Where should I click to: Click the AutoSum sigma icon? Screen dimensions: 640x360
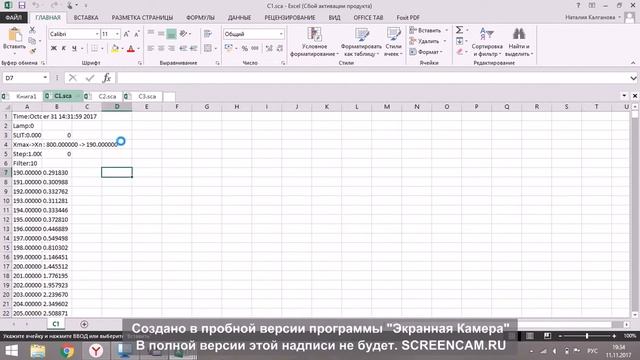(460, 30)
